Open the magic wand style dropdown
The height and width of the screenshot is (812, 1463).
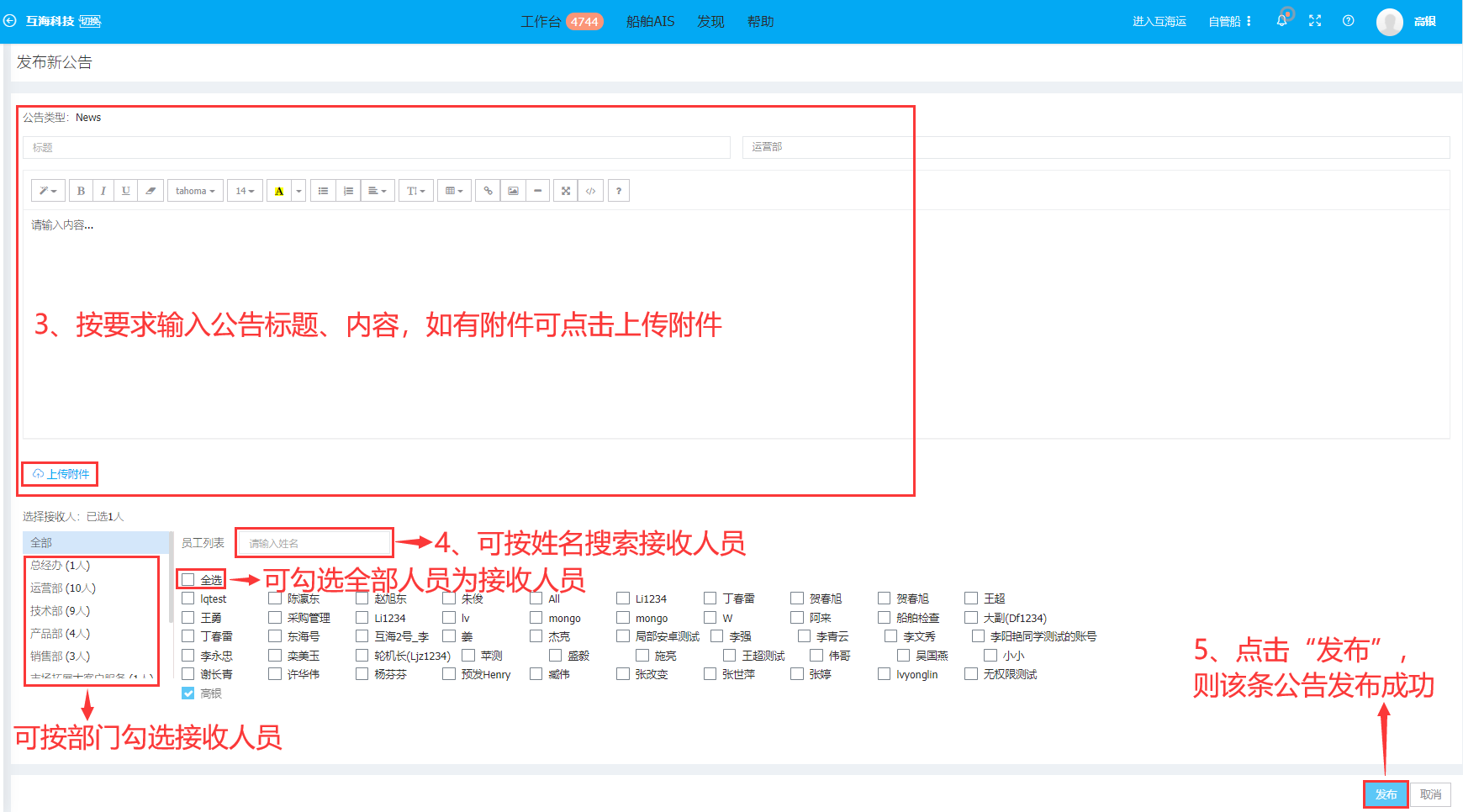click(48, 191)
